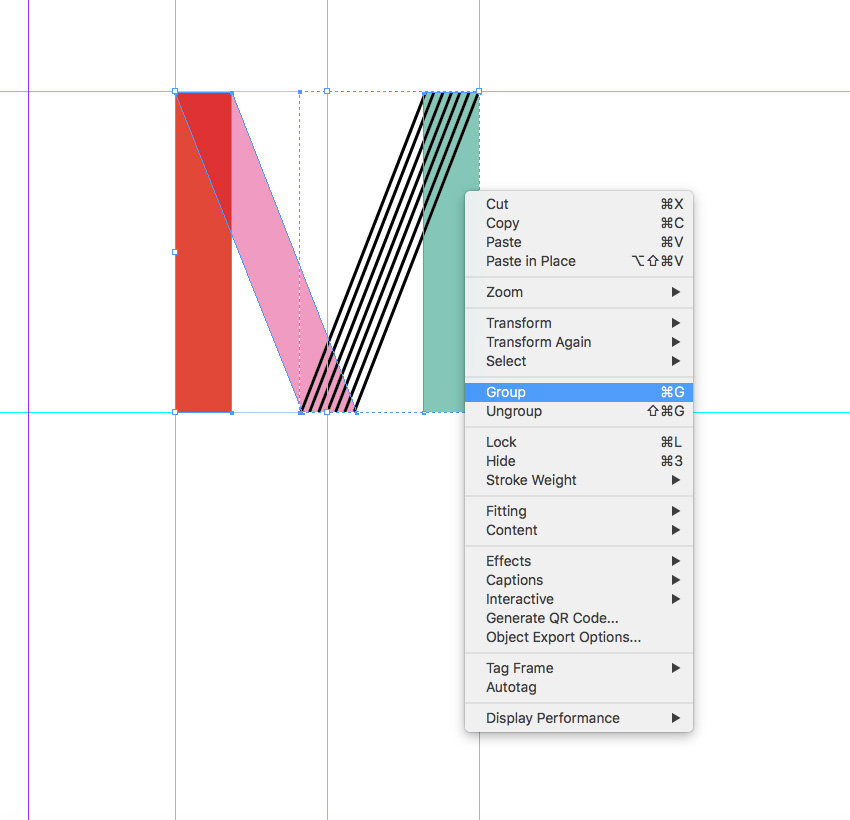Screen dimensions: 850x820
Task: Choose Copy from the context menu
Action: [x=502, y=223]
